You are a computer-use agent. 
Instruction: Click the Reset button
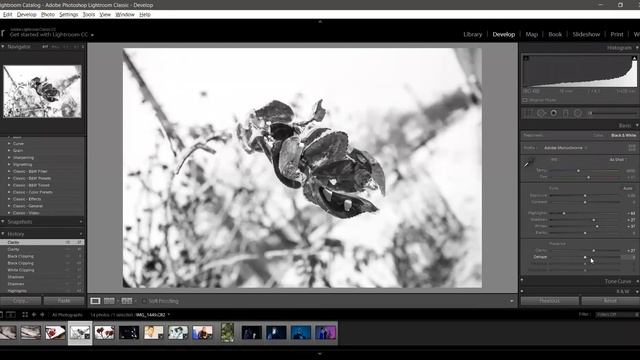tap(610, 301)
